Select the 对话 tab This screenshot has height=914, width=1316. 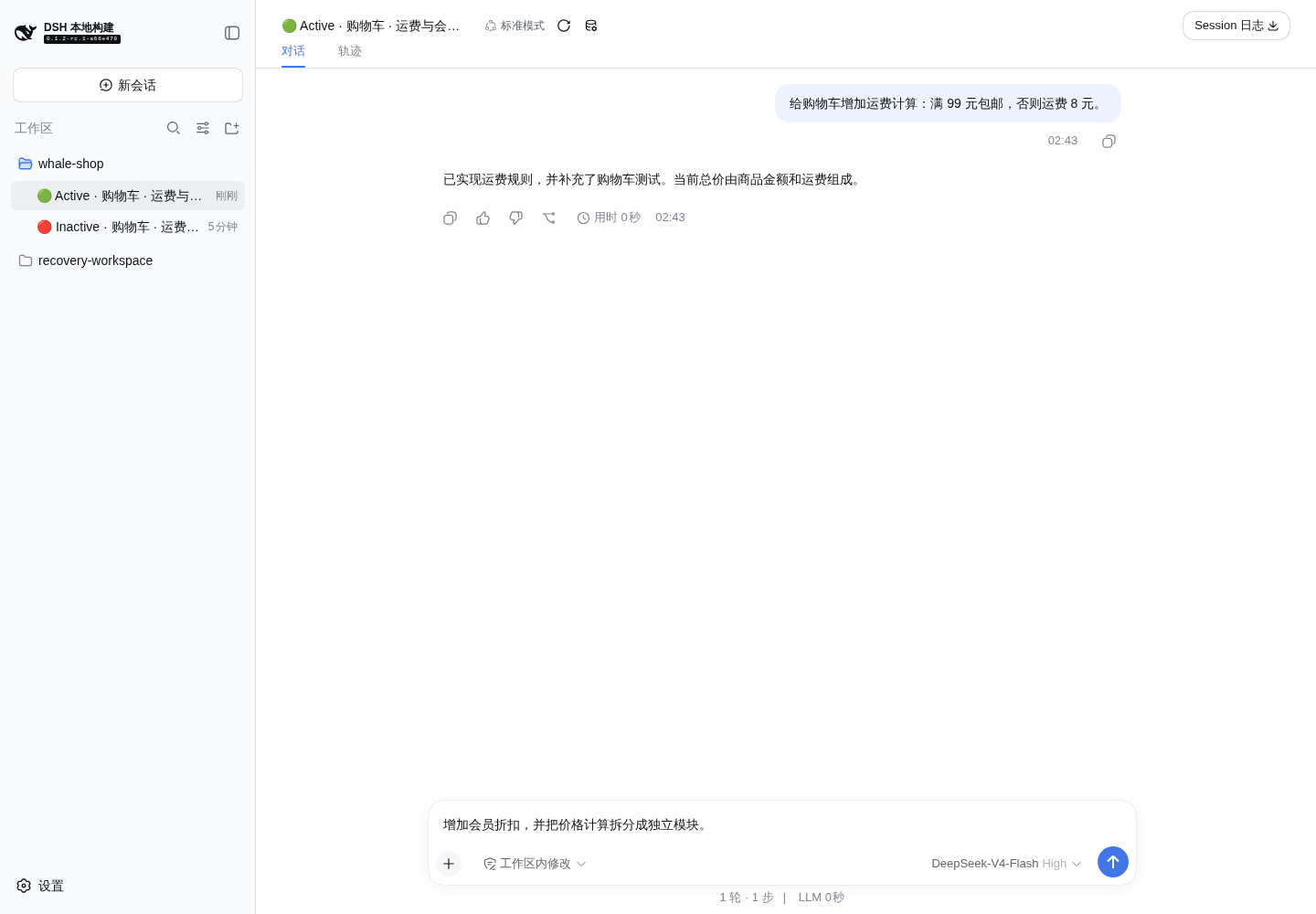point(293,51)
